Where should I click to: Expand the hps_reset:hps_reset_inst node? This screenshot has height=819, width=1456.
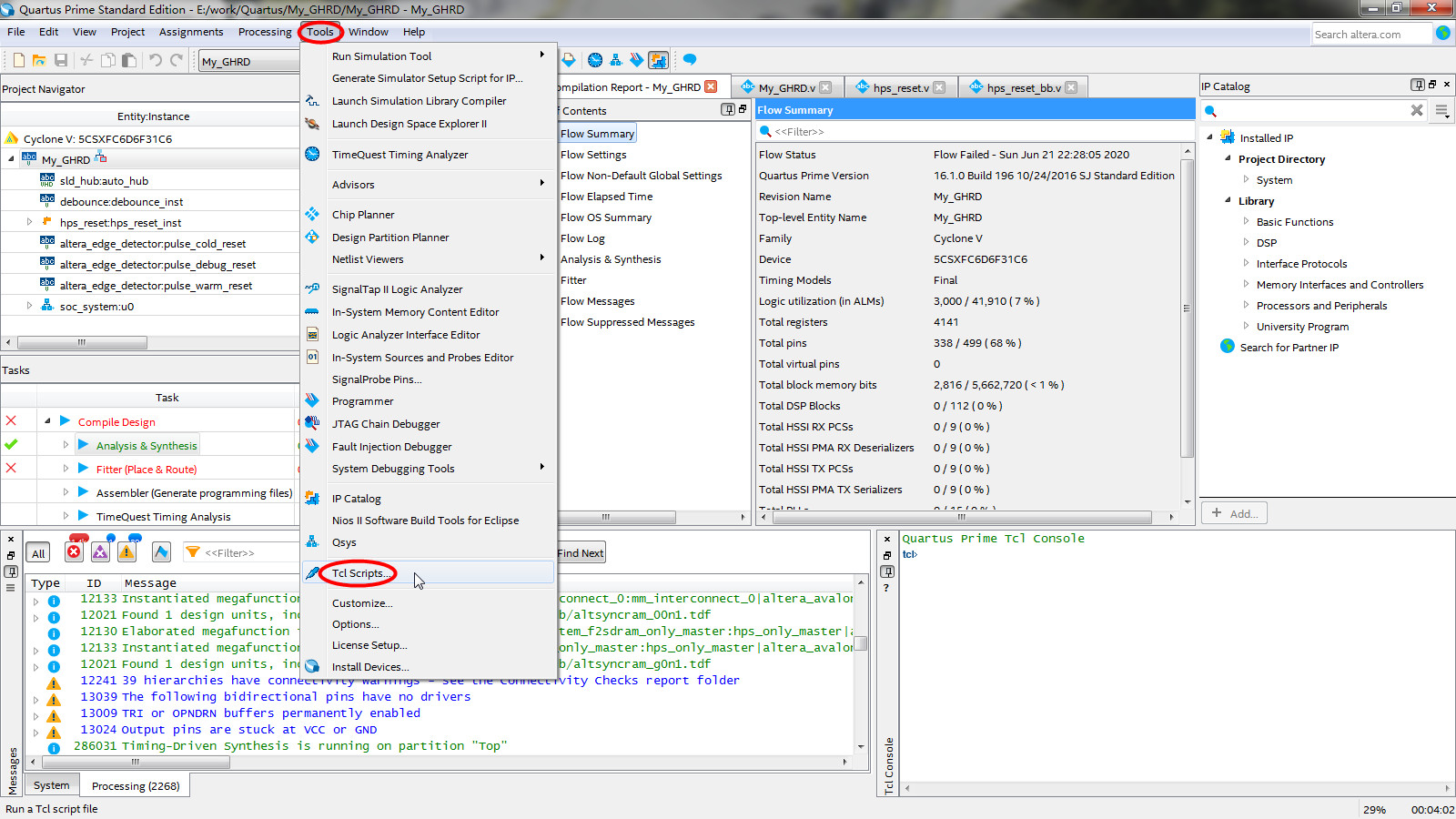tap(29, 221)
